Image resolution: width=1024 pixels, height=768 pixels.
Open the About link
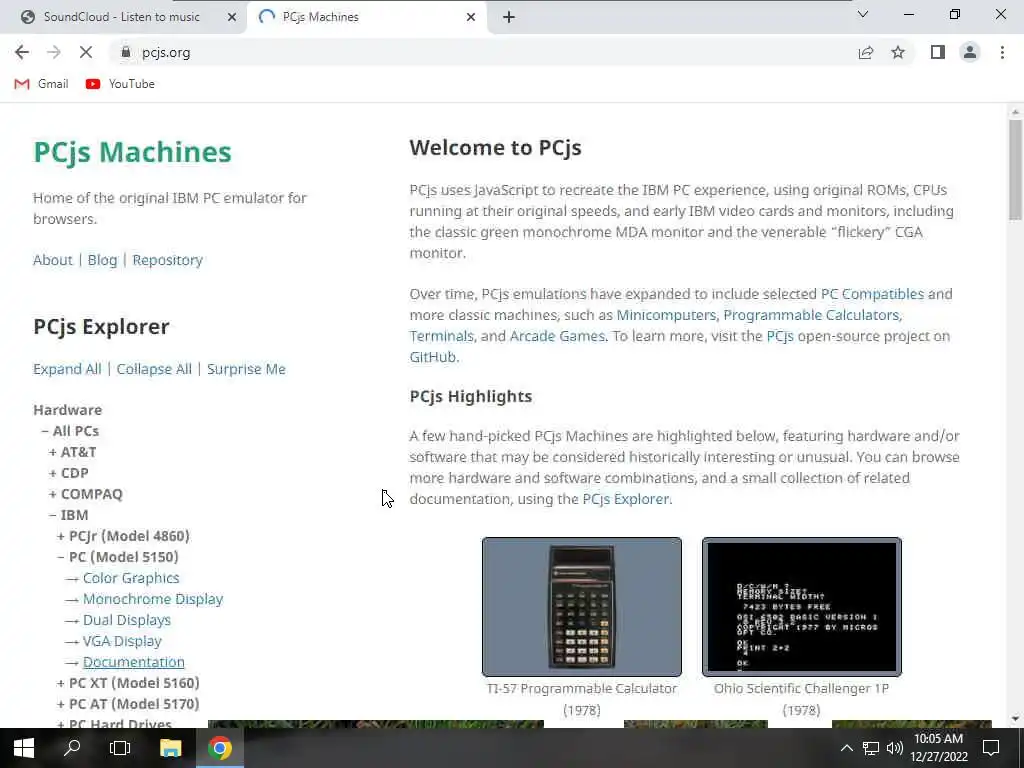[x=53, y=260]
